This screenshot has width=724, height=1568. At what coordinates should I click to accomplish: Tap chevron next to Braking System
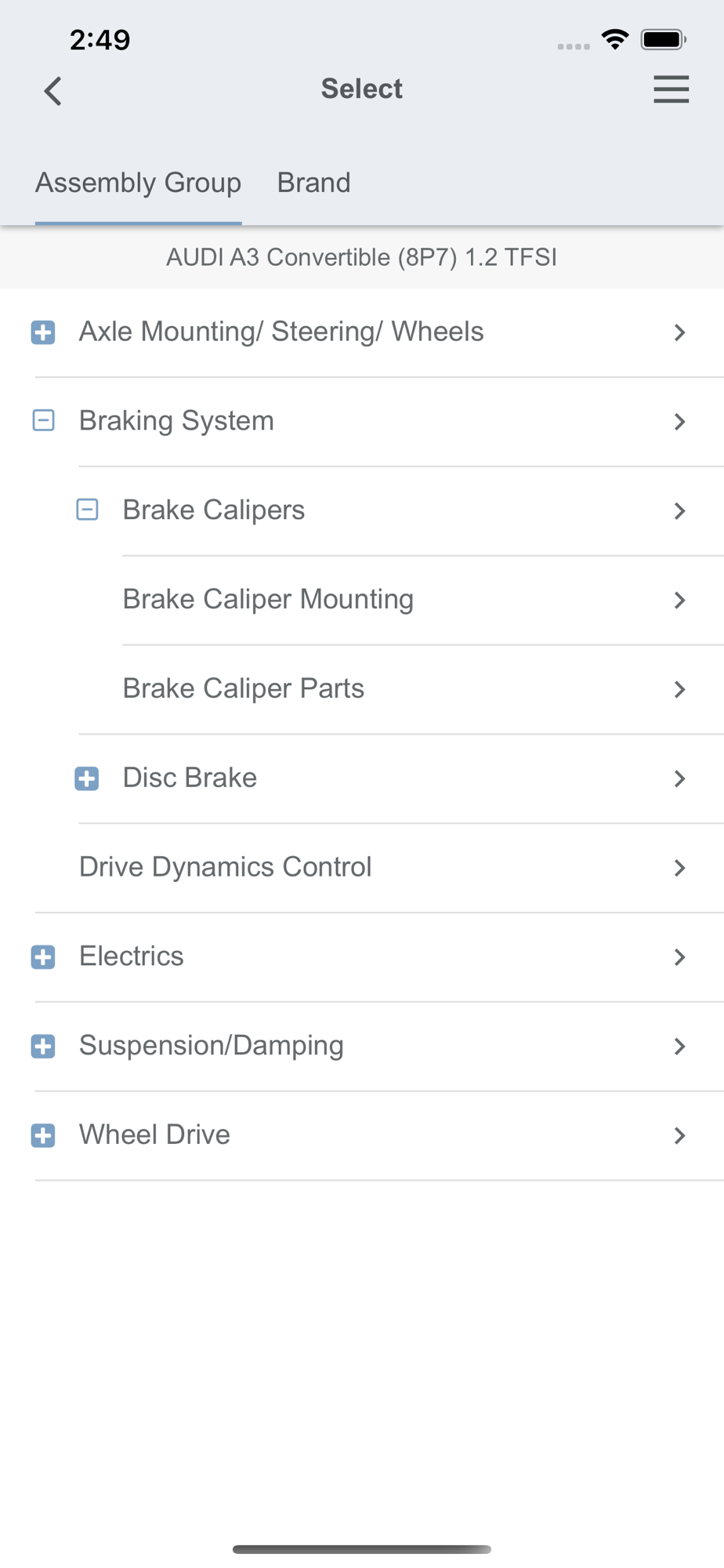679,422
